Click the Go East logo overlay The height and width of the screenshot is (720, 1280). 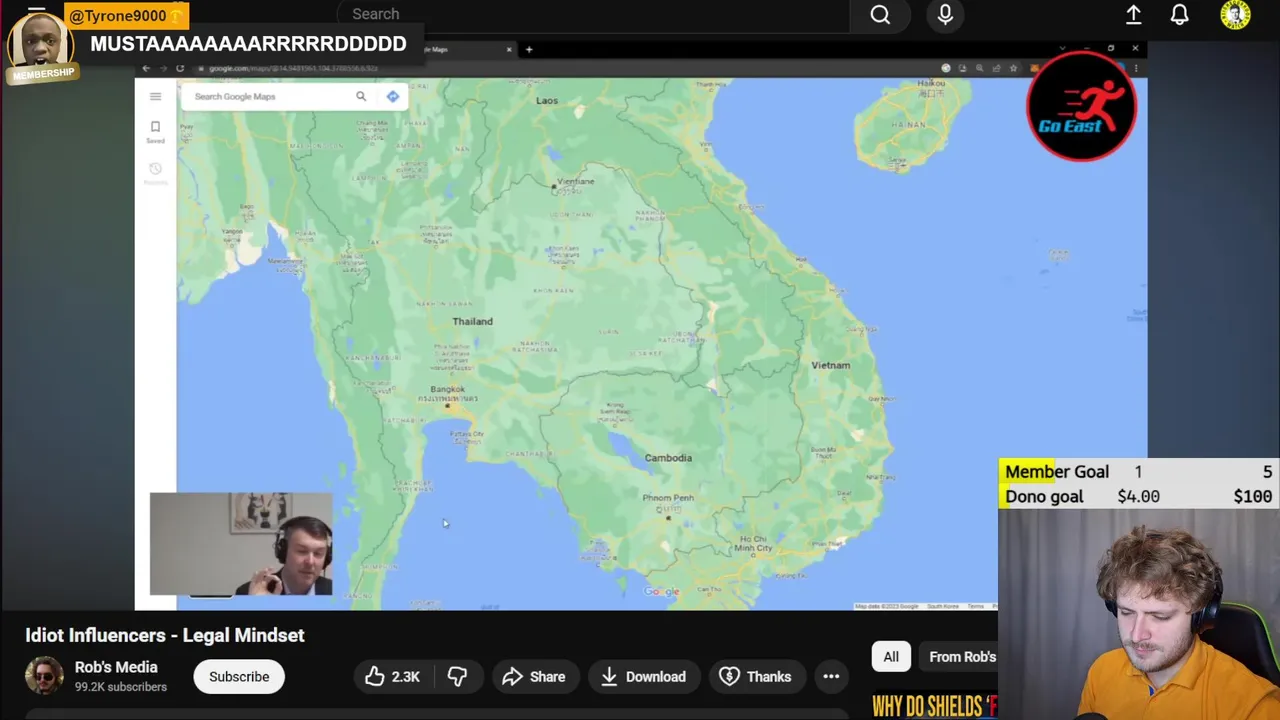click(x=1081, y=106)
